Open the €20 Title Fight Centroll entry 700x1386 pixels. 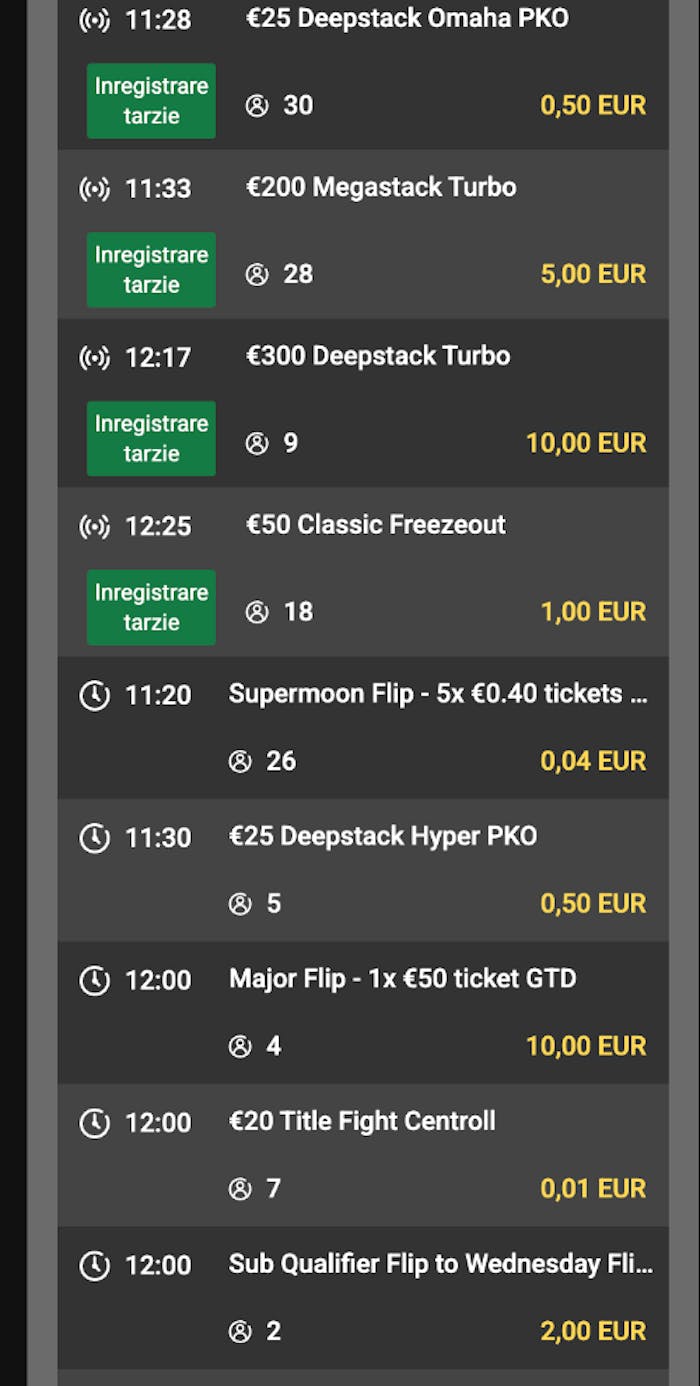tap(364, 1120)
